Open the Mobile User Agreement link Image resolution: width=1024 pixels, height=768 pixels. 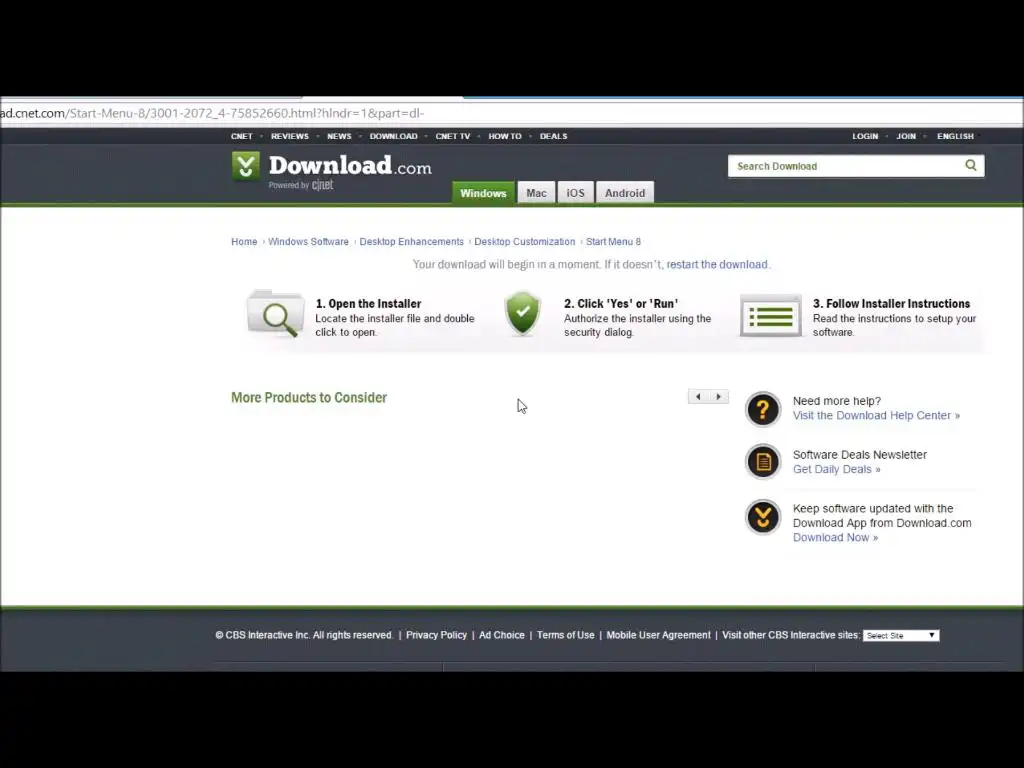(658, 635)
